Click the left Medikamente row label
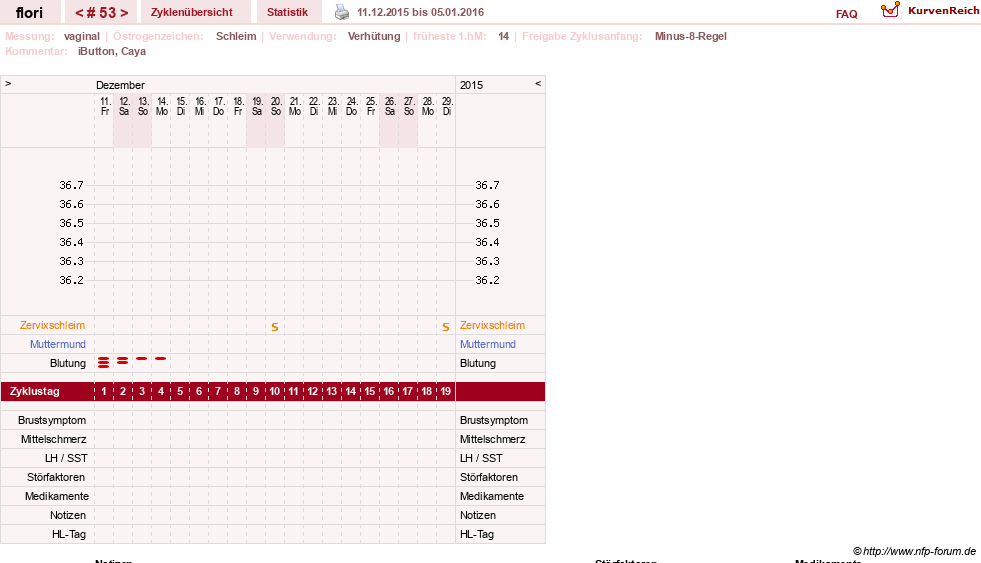 [x=57, y=496]
